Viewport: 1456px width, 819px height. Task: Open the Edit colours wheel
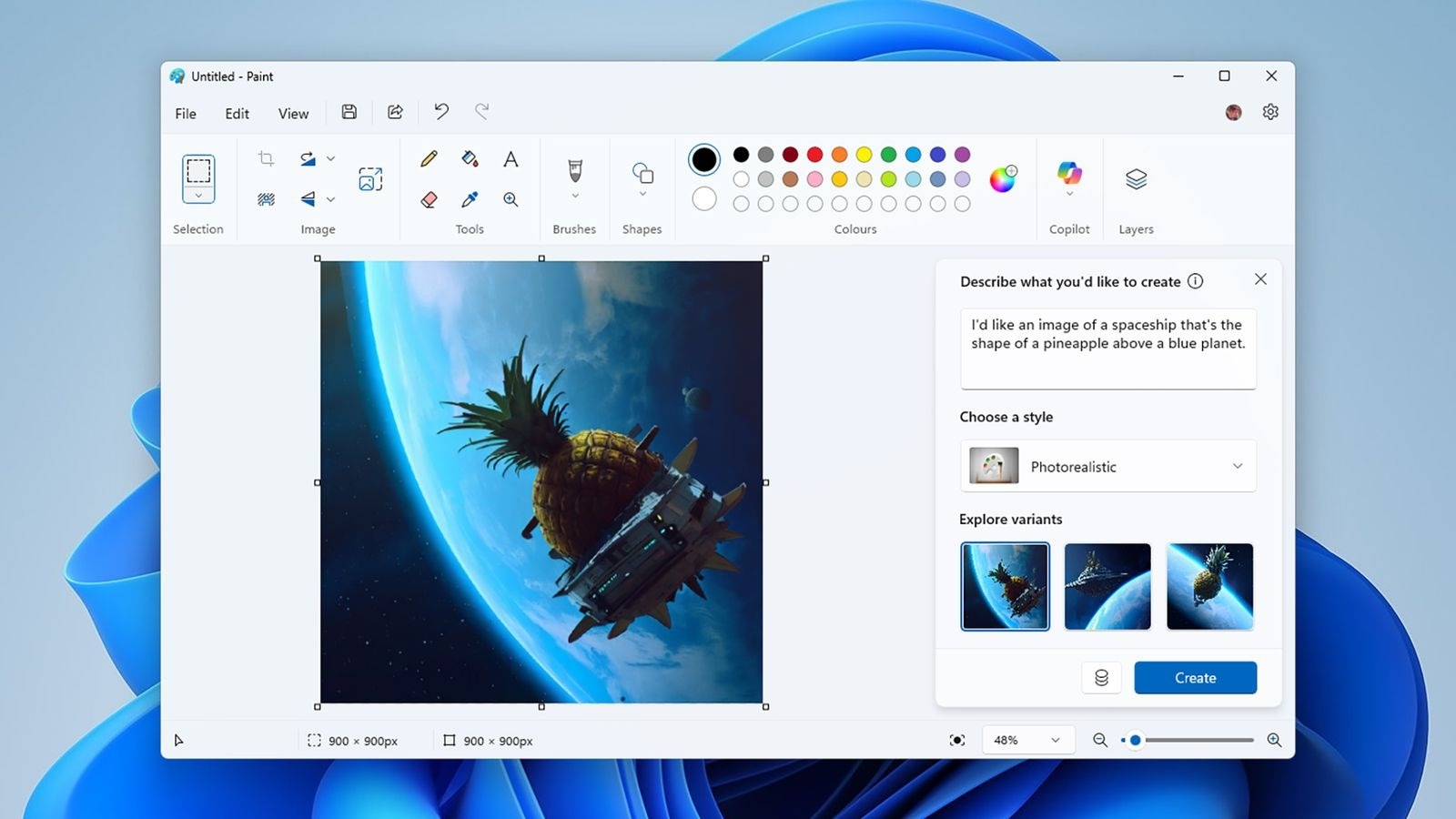click(x=1003, y=179)
